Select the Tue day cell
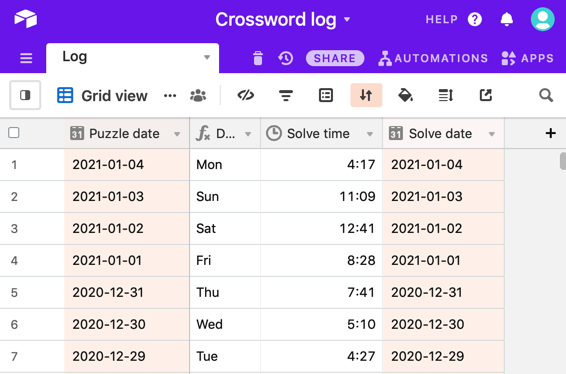The height and width of the screenshot is (374, 566). pyautogui.click(x=225, y=356)
